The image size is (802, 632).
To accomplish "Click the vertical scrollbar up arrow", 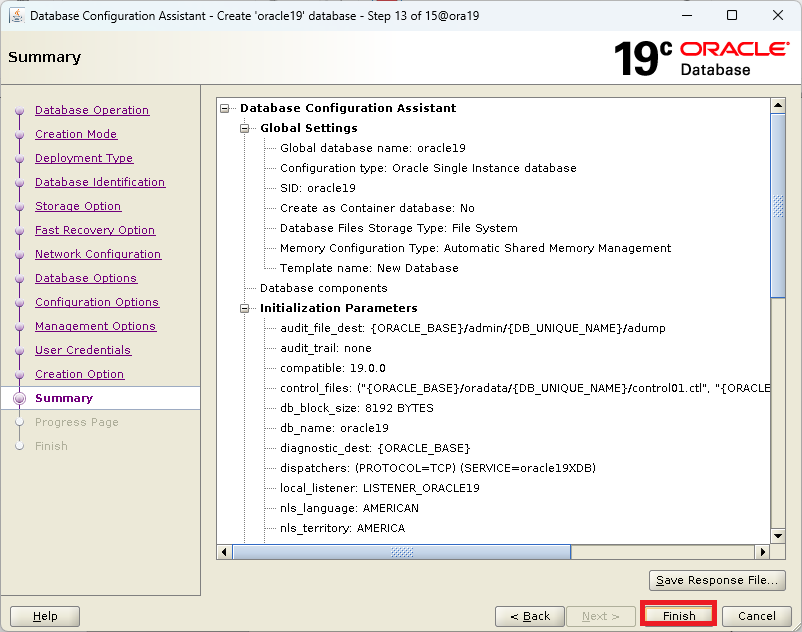I will (x=777, y=105).
